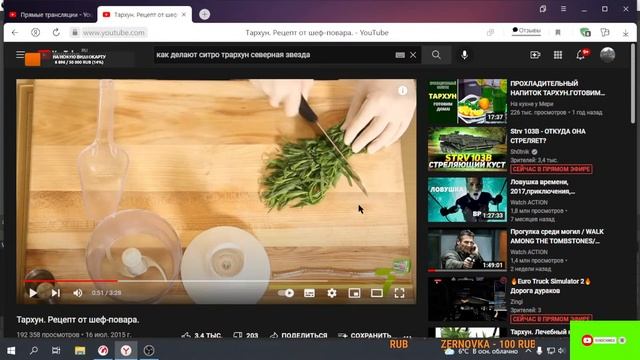The width and height of the screenshot is (640, 360).
Task: Bookmark this page
Action: (x=558, y=33)
